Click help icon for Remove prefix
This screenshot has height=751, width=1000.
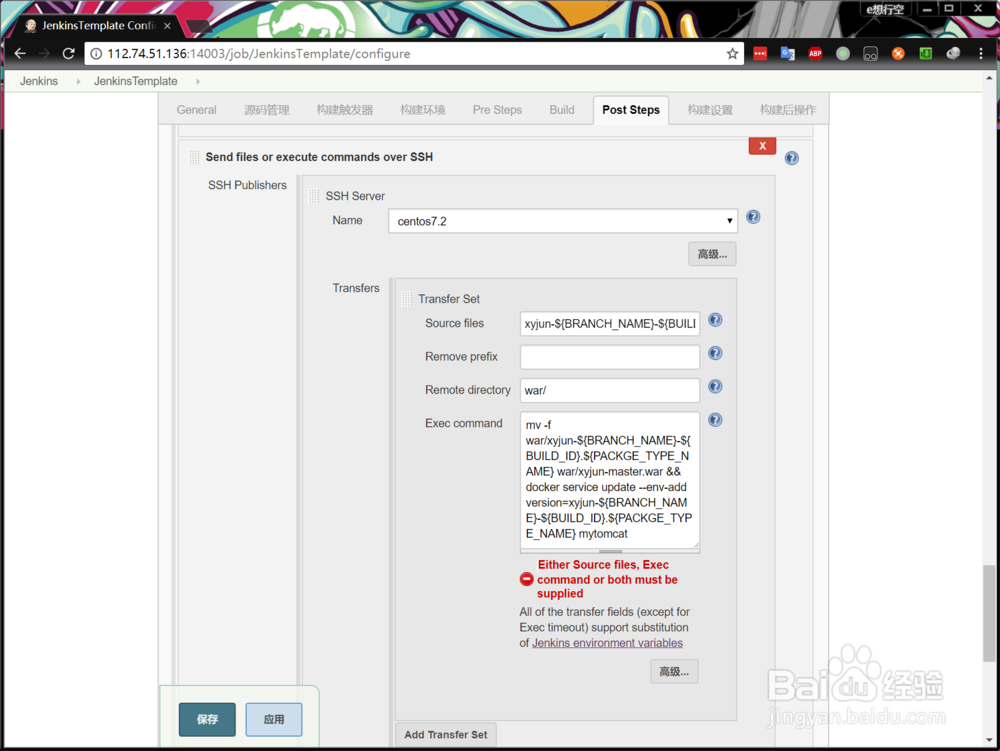[716, 353]
